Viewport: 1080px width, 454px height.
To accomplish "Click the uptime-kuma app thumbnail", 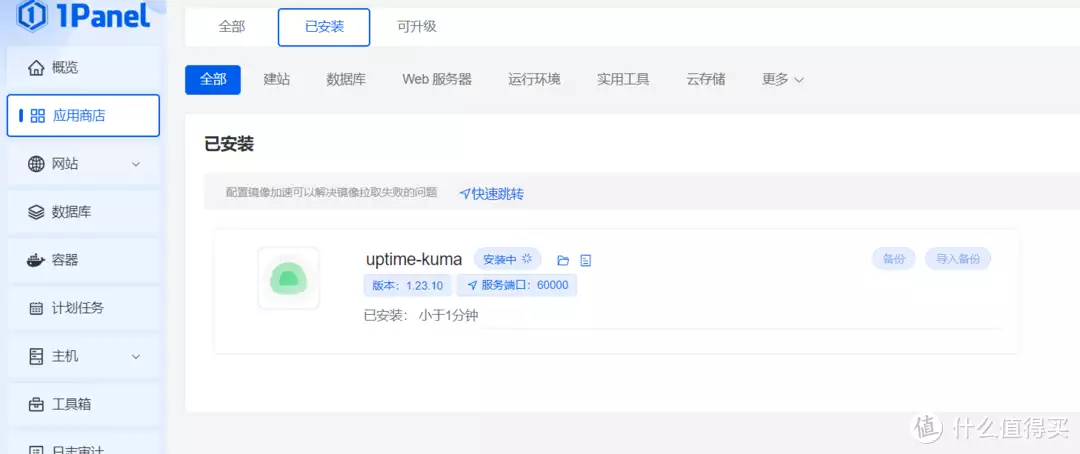I will click(288, 278).
